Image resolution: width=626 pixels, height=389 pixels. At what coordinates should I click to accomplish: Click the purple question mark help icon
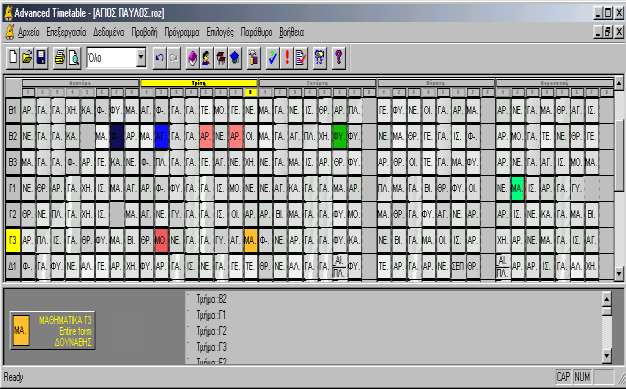339,58
